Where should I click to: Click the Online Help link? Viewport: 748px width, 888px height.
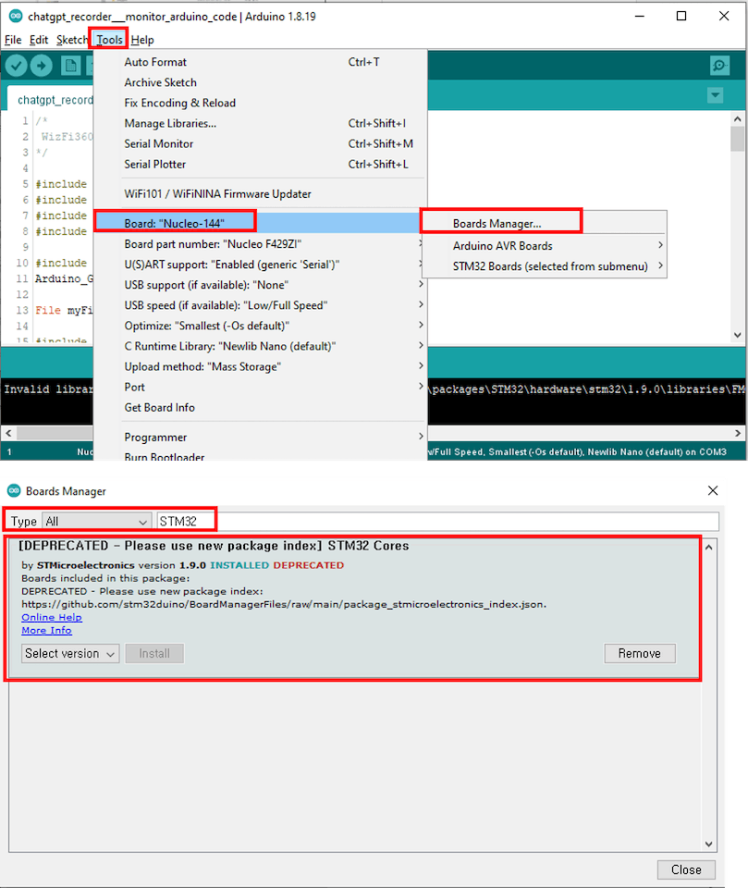[x=52, y=617]
